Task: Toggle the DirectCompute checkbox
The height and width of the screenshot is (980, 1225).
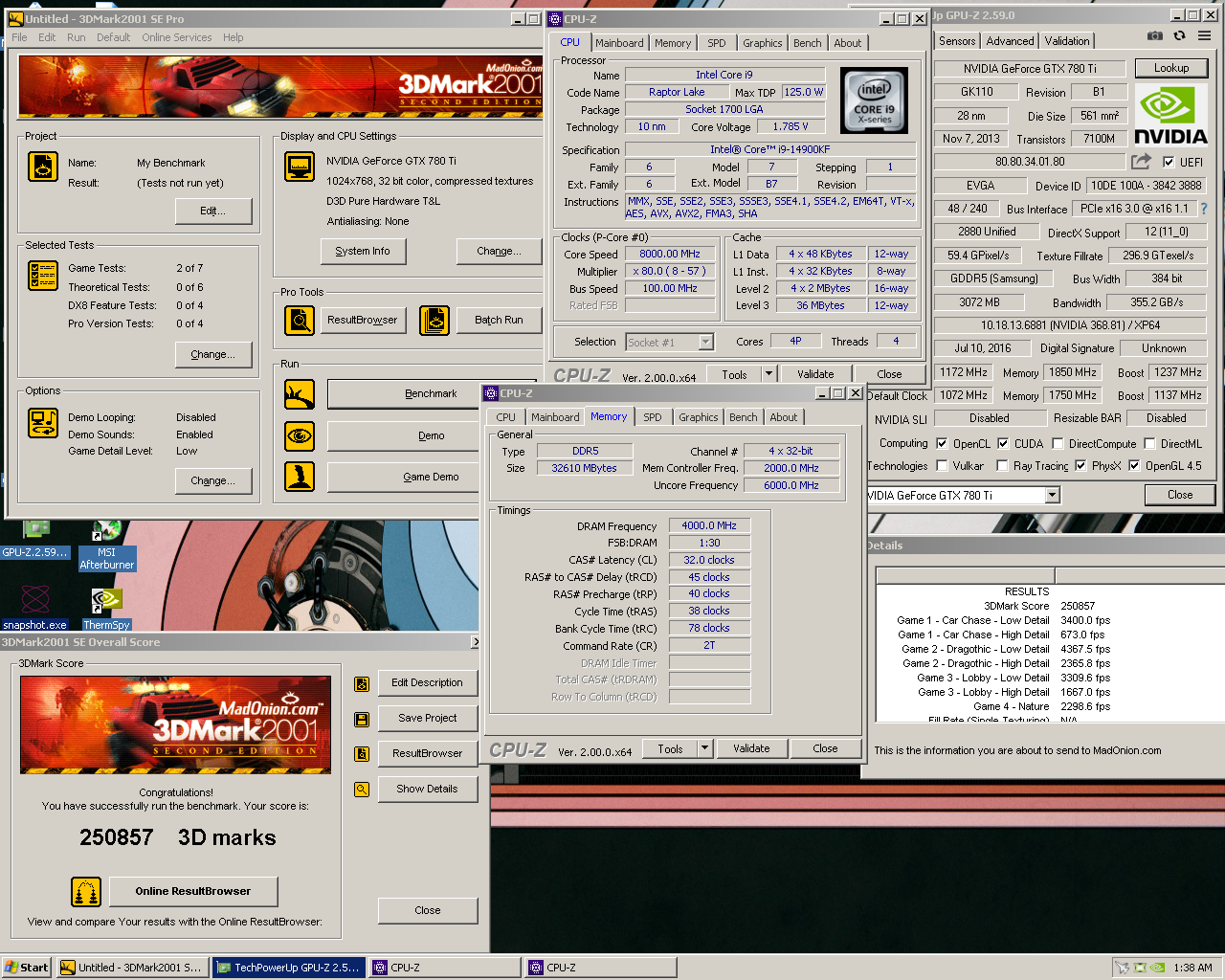Action: pos(1058,444)
